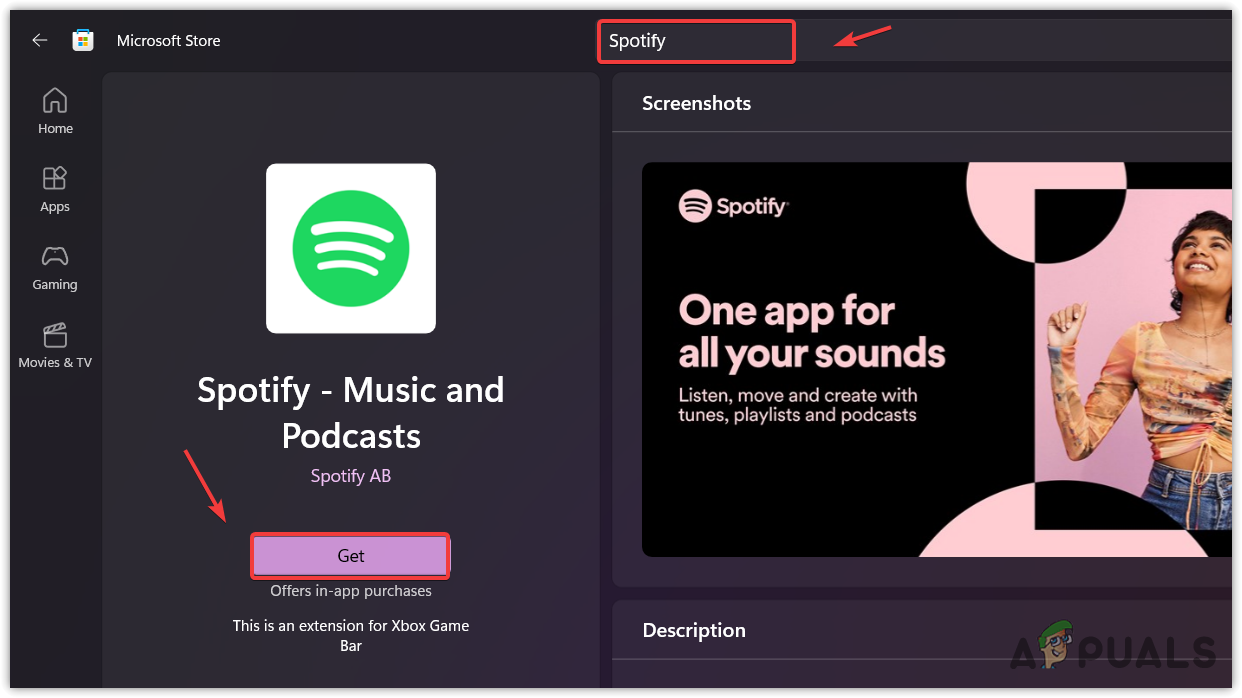Switch to Movies & TV section
The height and width of the screenshot is (698, 1242).
[55, 345]
